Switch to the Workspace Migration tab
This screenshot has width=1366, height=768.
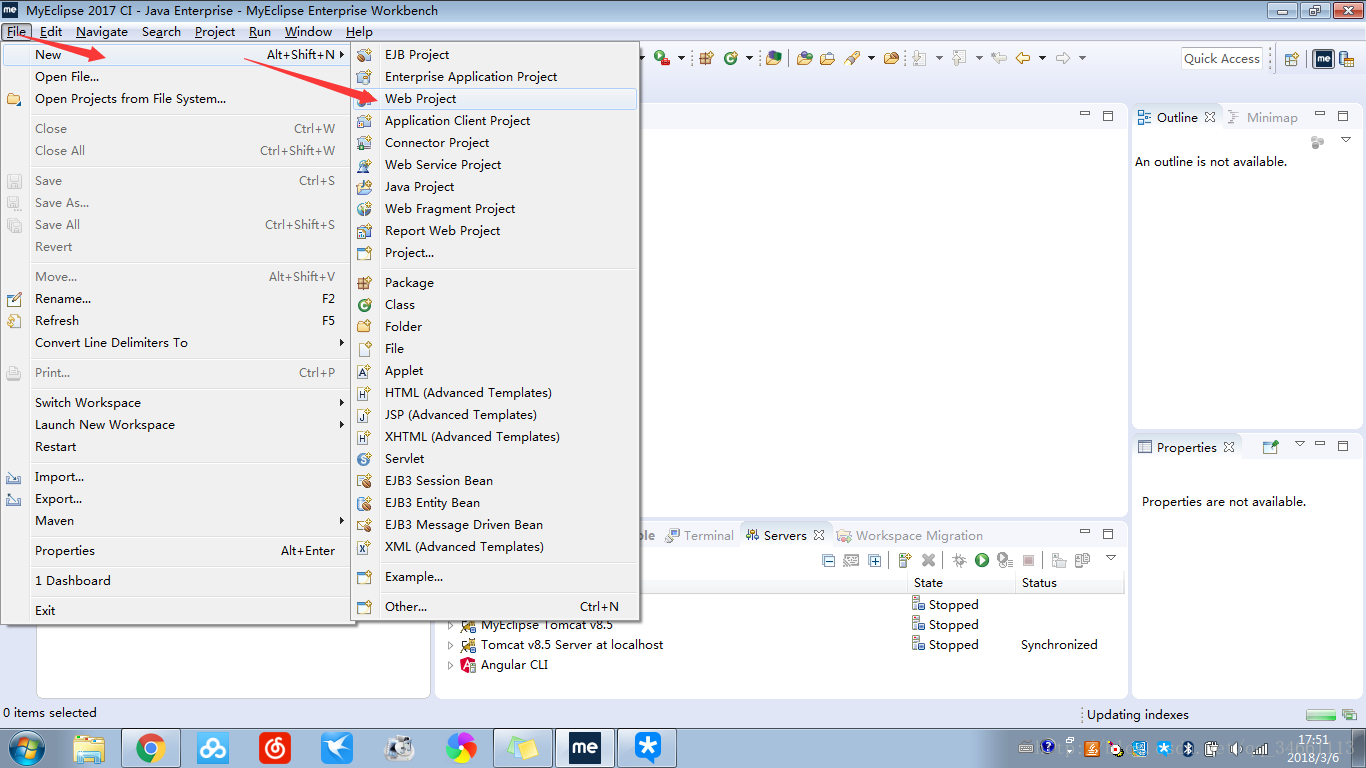(910, 535)
